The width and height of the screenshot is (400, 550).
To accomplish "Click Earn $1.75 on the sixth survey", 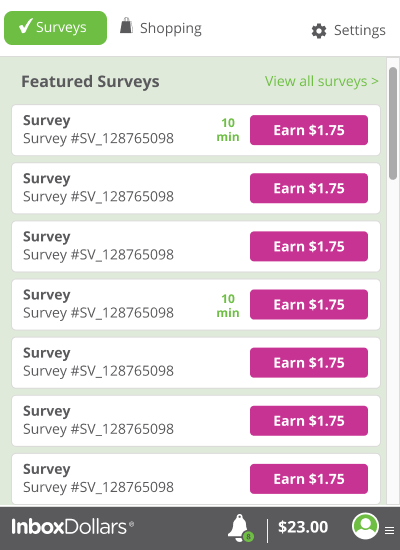I will (x=309, y=421).
